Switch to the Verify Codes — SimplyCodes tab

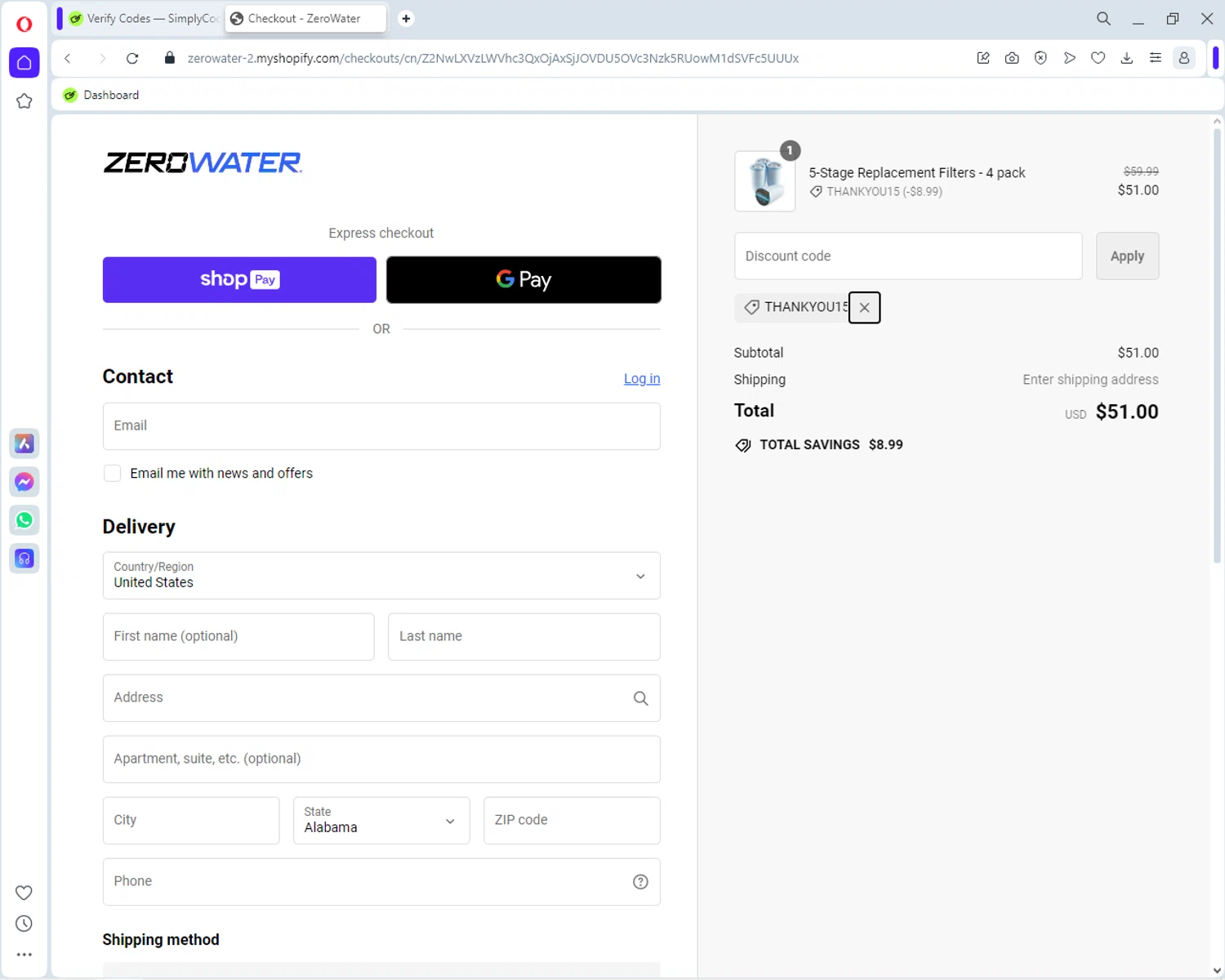[144, 19]
